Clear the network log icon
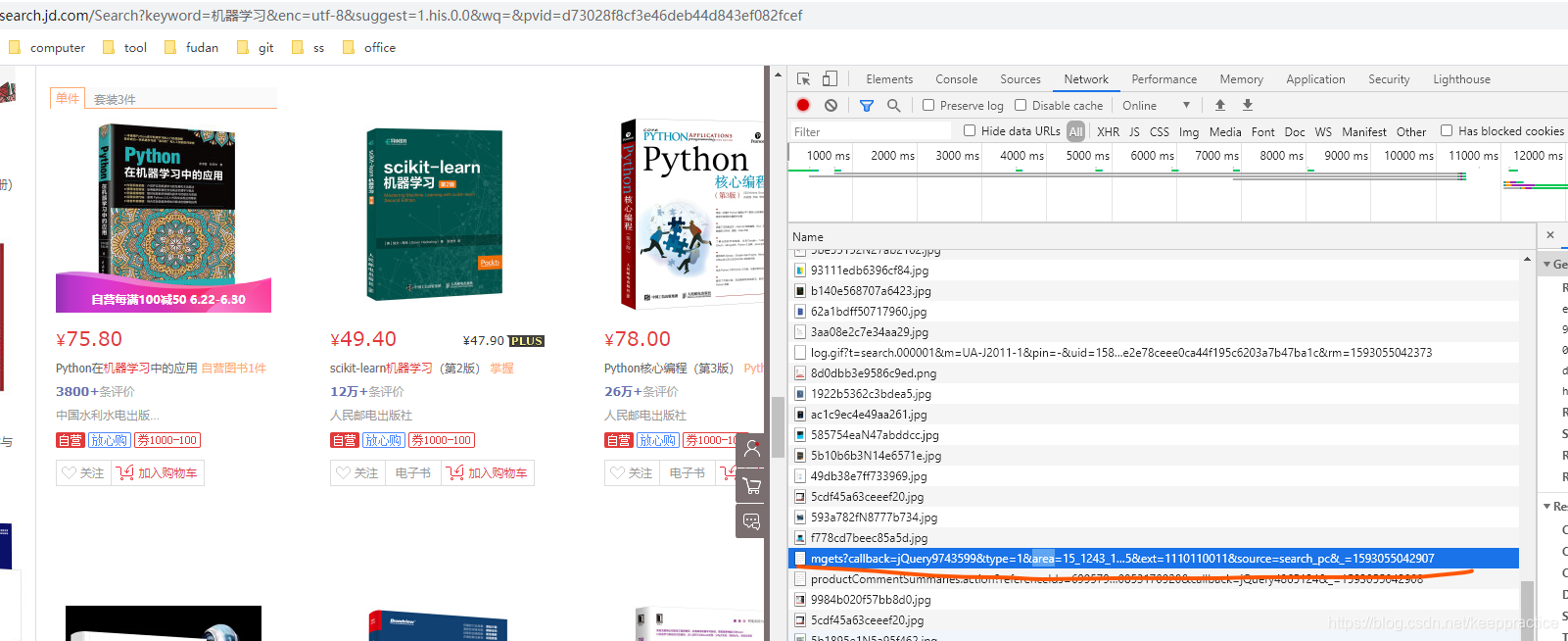Image resolution: width=1568 pixels, height=641 pixels. coord(831,105)
